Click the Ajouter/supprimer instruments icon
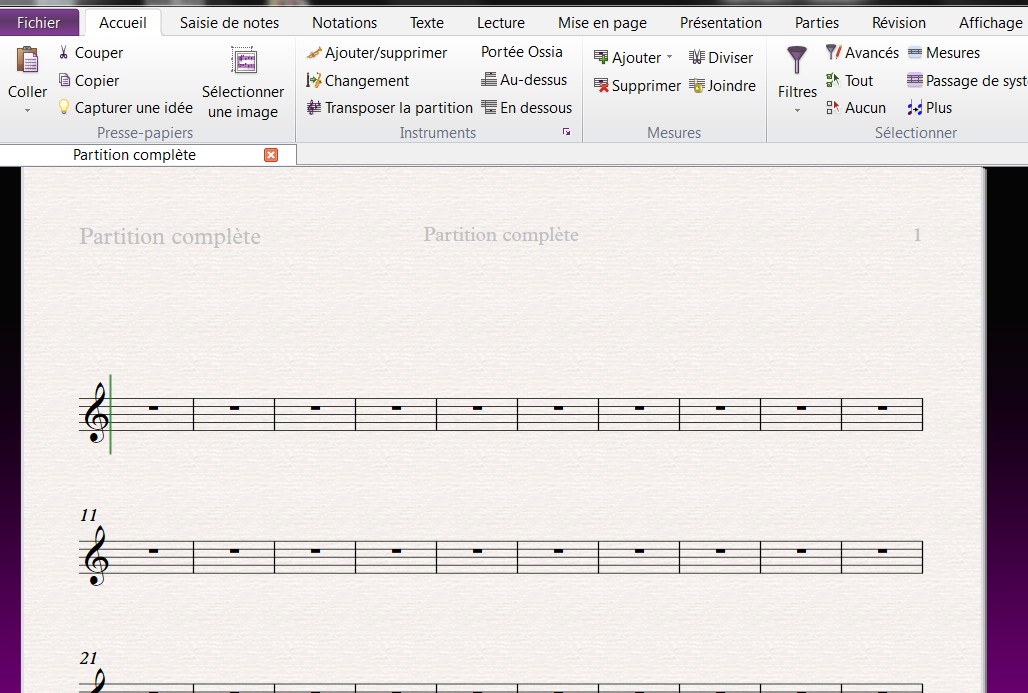The image size is (1028, 693). (x=316, y=52)
